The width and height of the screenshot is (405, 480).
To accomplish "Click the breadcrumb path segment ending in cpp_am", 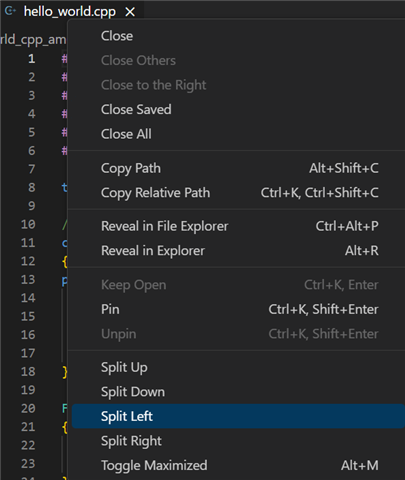I will (x=33, y=40).
